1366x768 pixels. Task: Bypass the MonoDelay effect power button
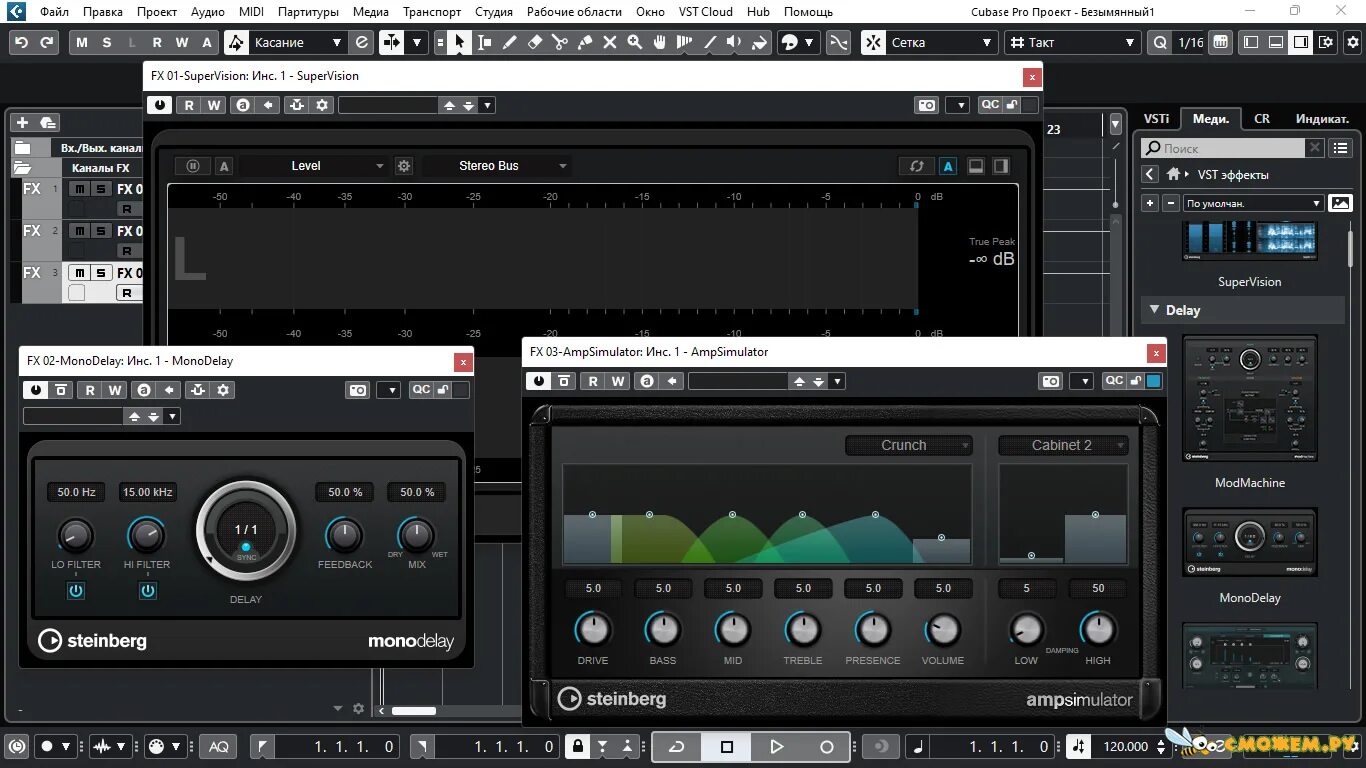point(36,390)
